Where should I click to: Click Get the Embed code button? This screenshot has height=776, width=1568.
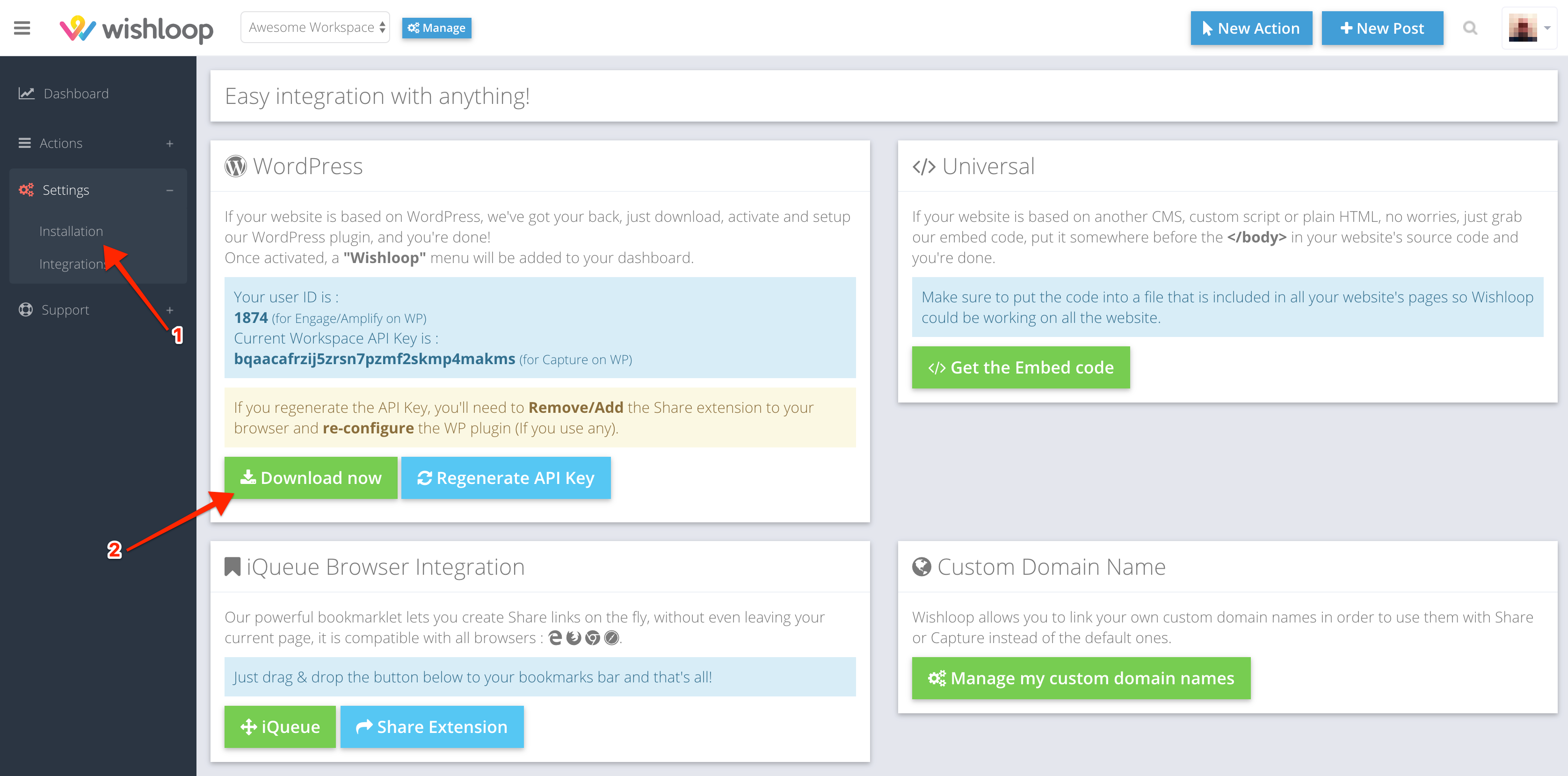click(x=1021, y=368)
